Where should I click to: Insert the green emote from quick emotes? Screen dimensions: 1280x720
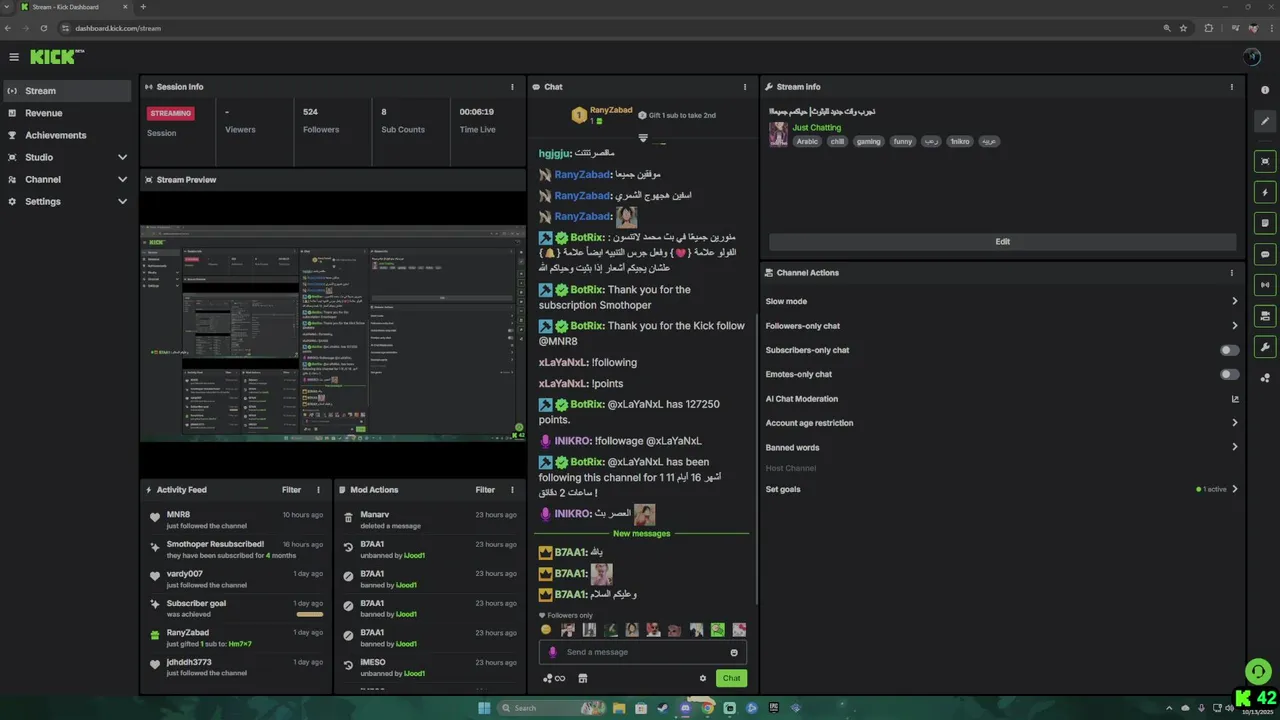click(x=717, y=630)
